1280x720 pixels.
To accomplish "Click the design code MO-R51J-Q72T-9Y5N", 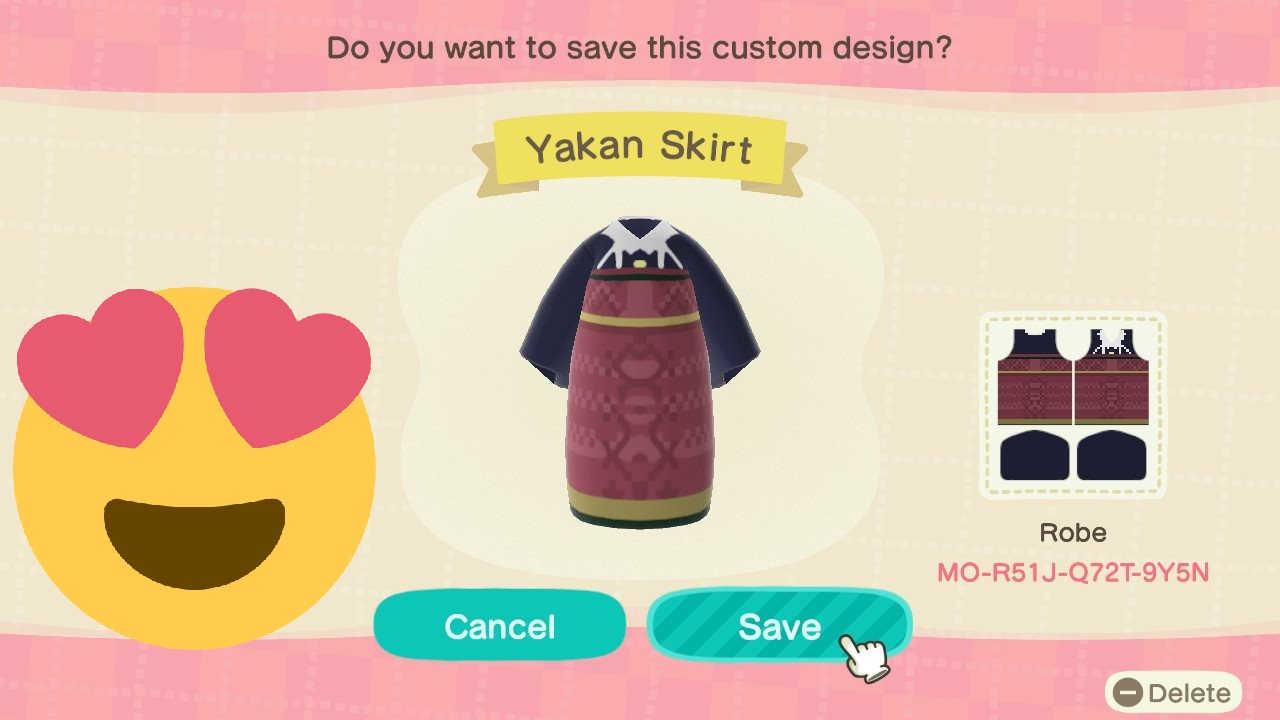I will (x=1073, y=573).
